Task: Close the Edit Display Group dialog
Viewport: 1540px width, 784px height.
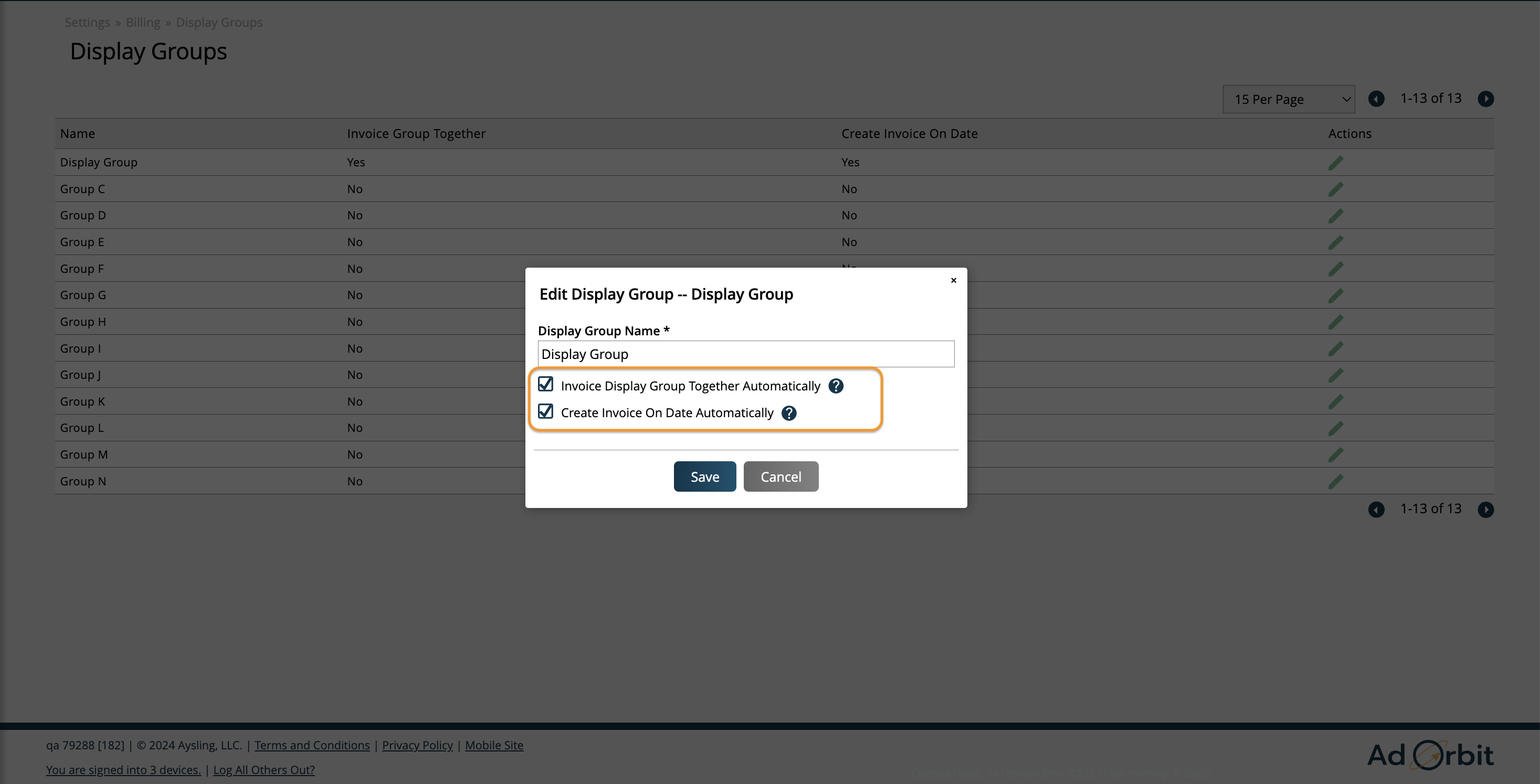Action: [x=953, y=280]
